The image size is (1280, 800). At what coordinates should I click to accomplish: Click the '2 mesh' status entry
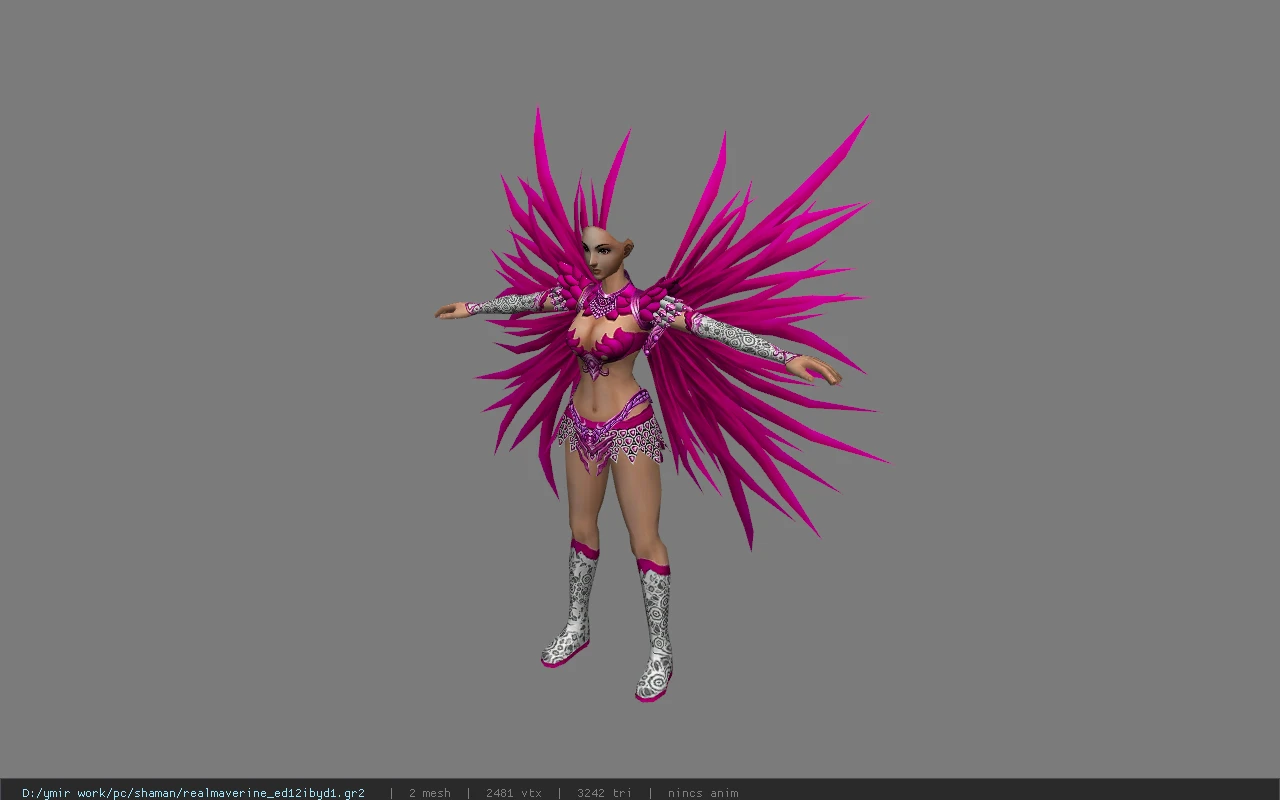point(430,793)
